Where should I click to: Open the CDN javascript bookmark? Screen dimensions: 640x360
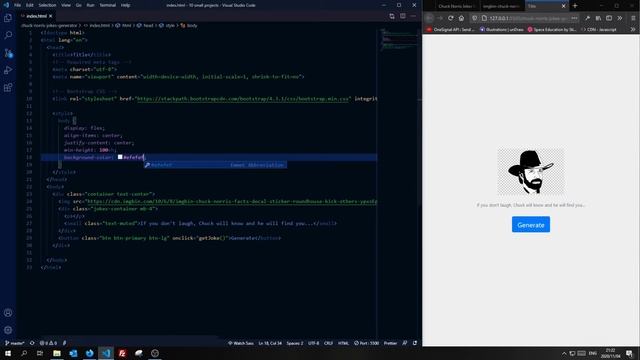point(599,29)
